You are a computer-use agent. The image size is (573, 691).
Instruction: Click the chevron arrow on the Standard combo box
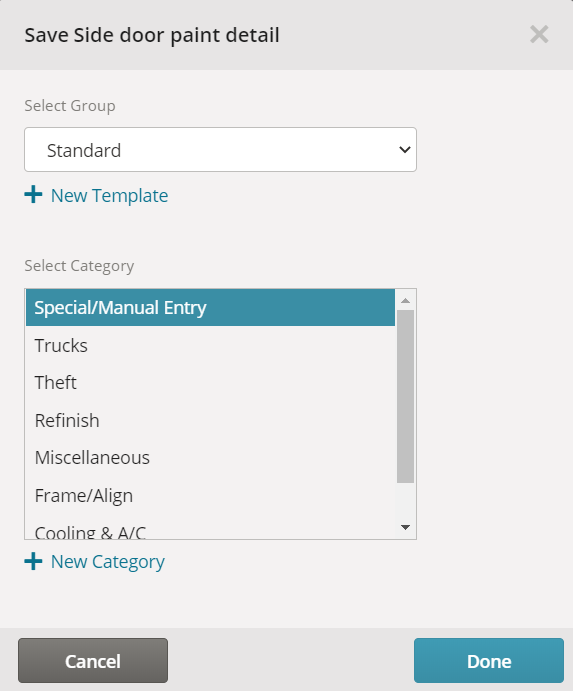(x=405, y=150)
